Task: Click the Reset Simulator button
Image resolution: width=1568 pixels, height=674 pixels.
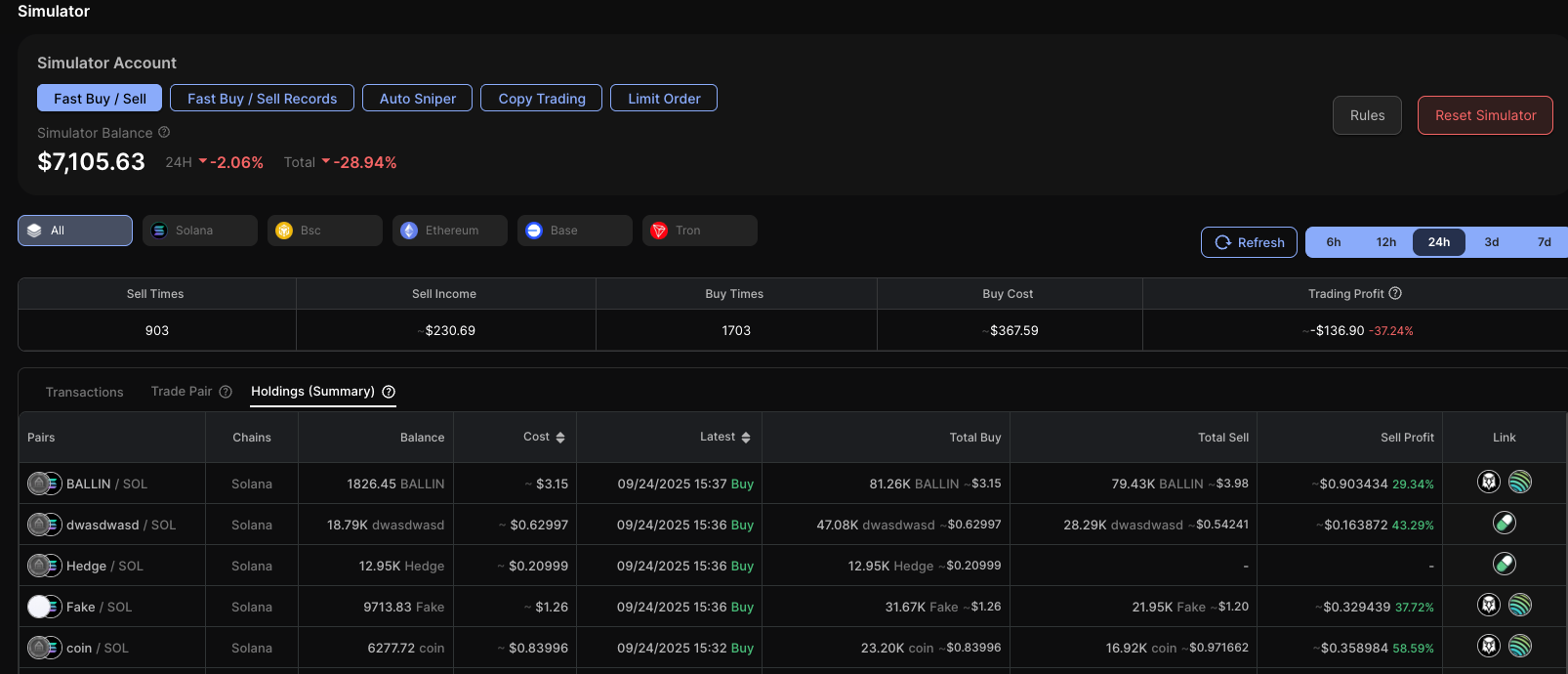Action: tap(1485, 115)
